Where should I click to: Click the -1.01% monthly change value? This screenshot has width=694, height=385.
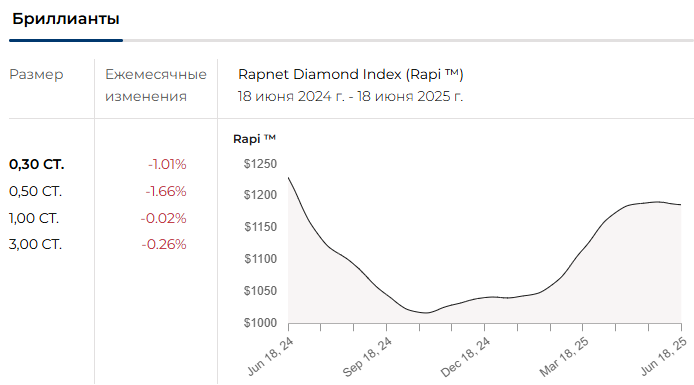tap(167, 165)
